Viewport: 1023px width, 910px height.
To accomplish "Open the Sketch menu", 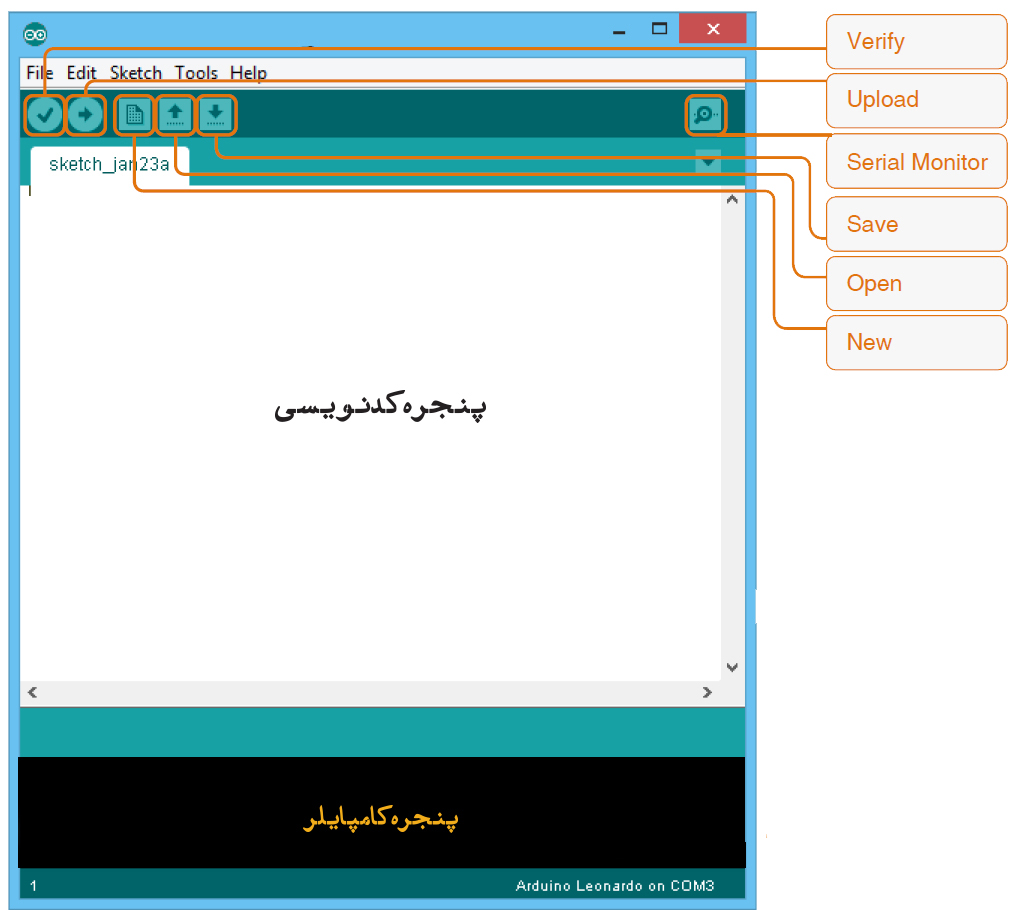I will click(136, 73).
